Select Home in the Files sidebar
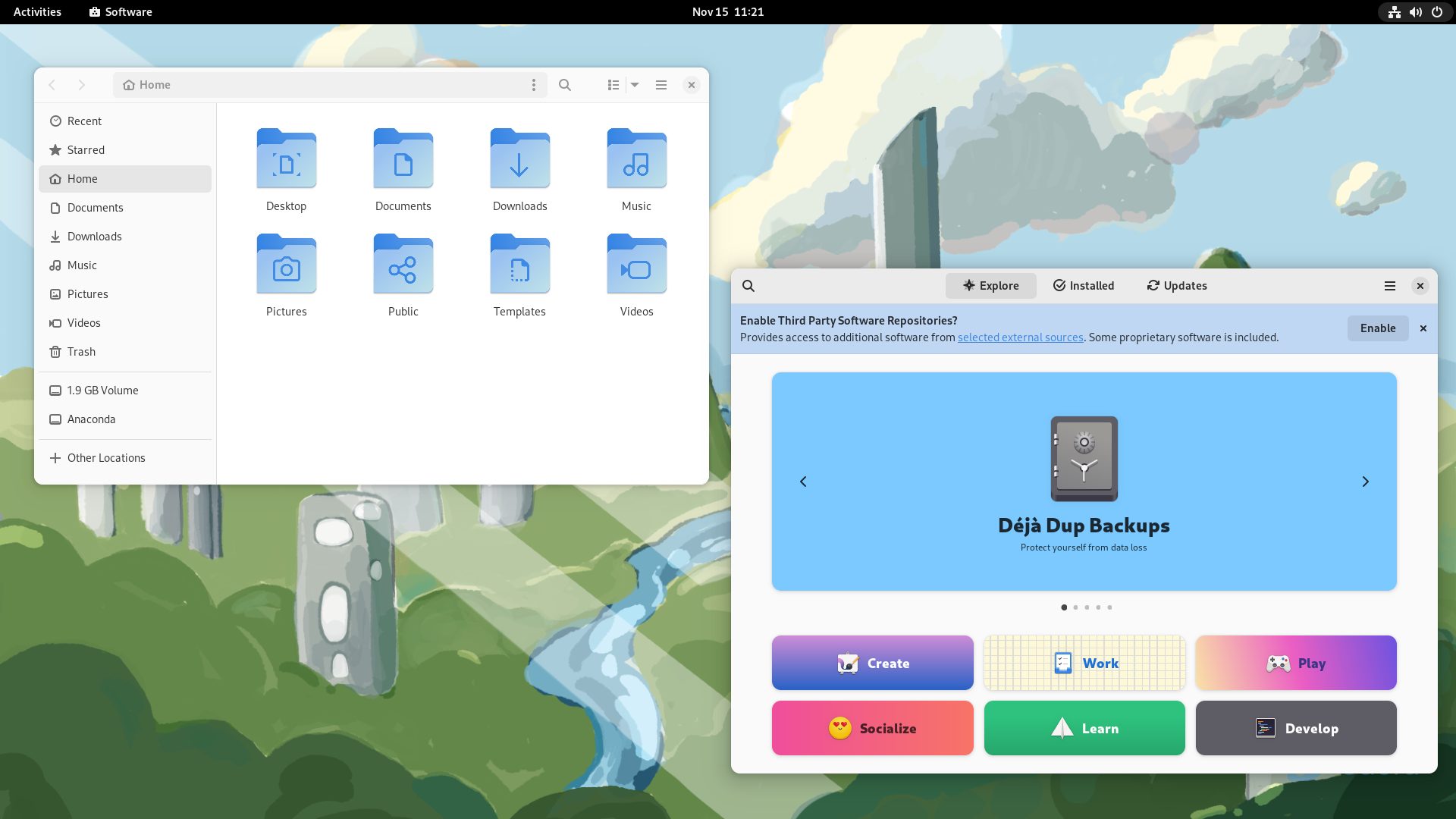The width and height of the screenshot is (1456, 819). coord(125,179)
